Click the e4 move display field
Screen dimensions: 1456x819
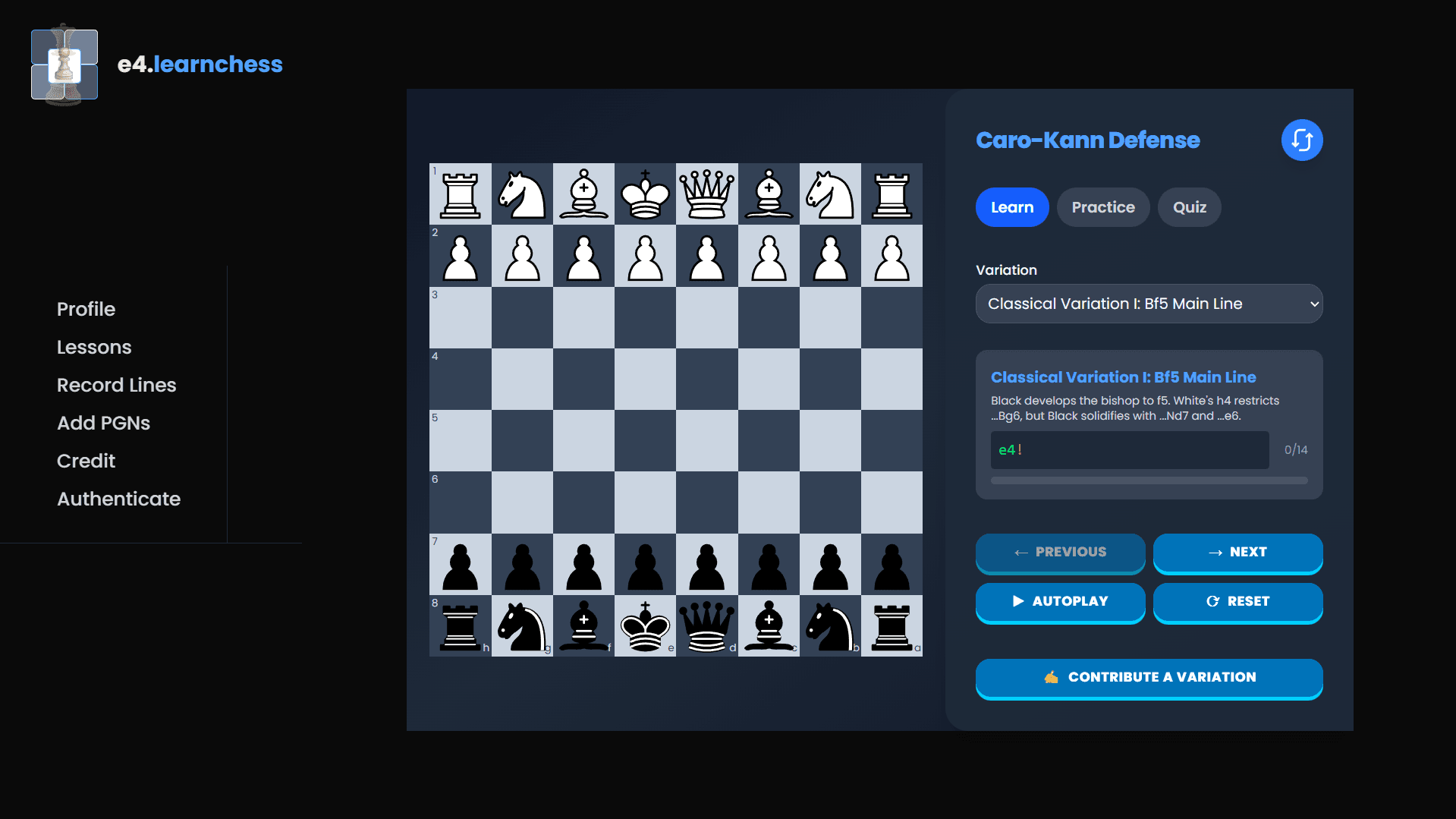pos(1128,449)
